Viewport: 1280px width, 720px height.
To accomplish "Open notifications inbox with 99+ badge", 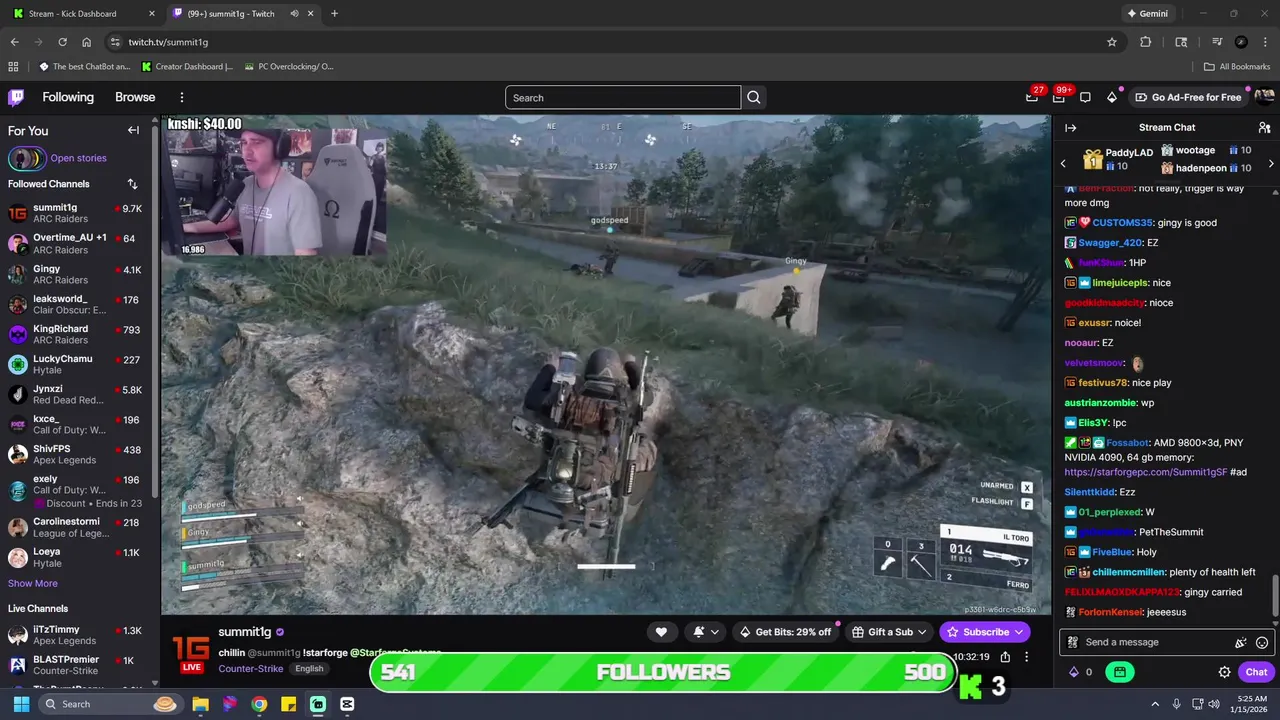I will 1058,97.
